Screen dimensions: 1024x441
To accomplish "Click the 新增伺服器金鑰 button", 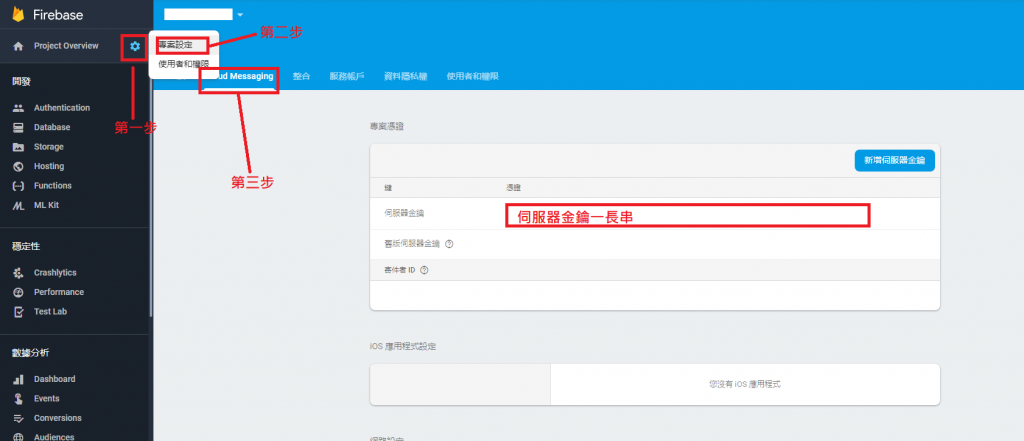I will [895, 160].
